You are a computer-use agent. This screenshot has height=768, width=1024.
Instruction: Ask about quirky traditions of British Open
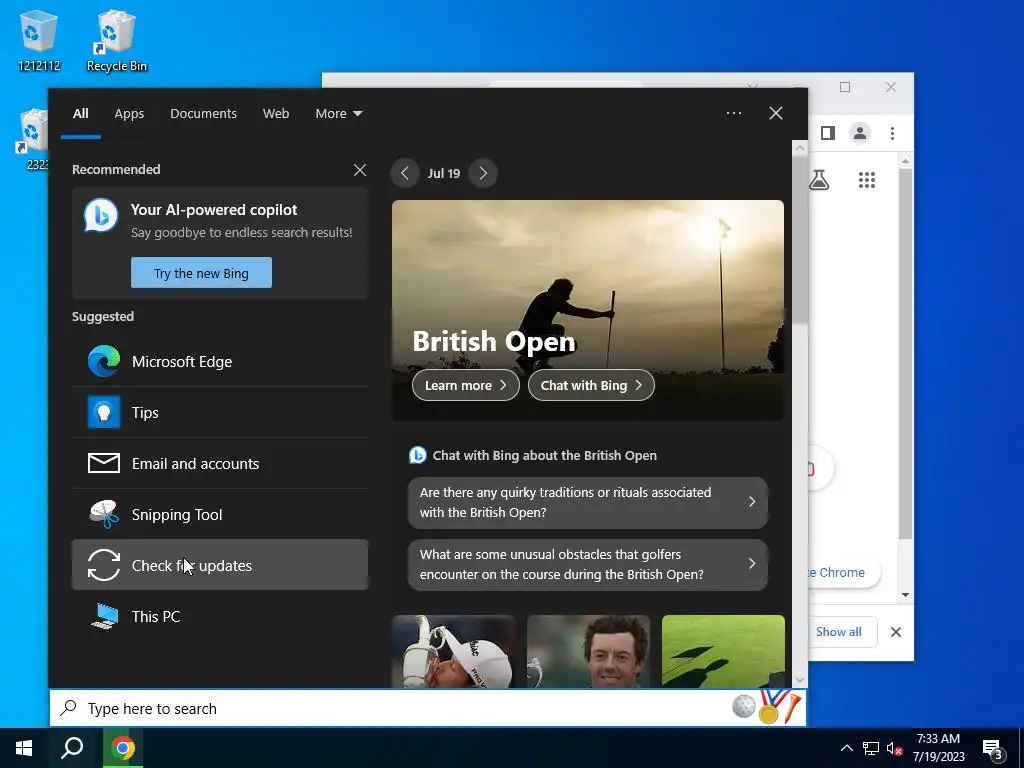[x=588, y=502]
